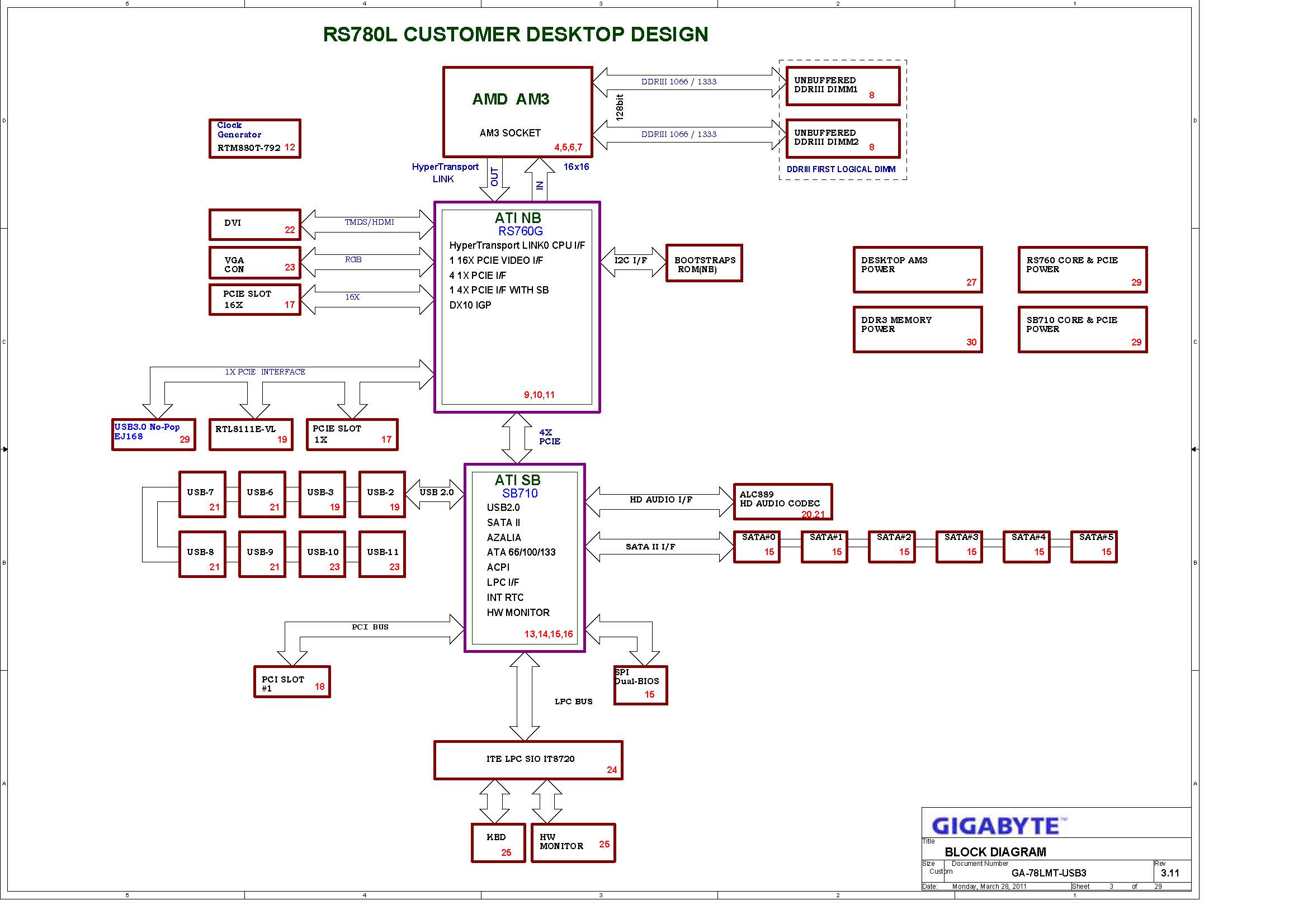Select the DVI connector block
Screen dimensions: 1308x924
pyautogui.click(x=254, y=224)
